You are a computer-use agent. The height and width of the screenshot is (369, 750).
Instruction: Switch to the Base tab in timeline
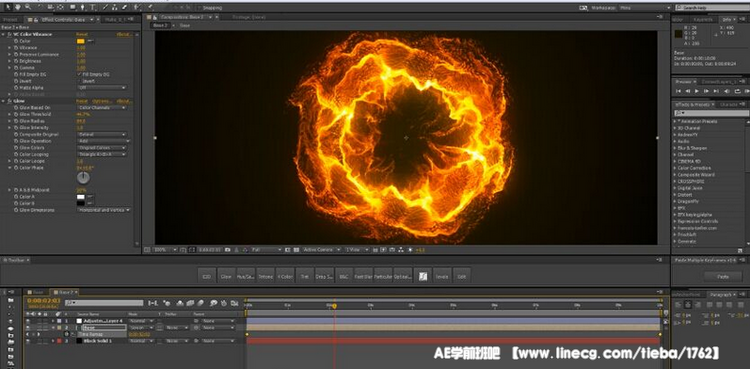tap(37, 291)
